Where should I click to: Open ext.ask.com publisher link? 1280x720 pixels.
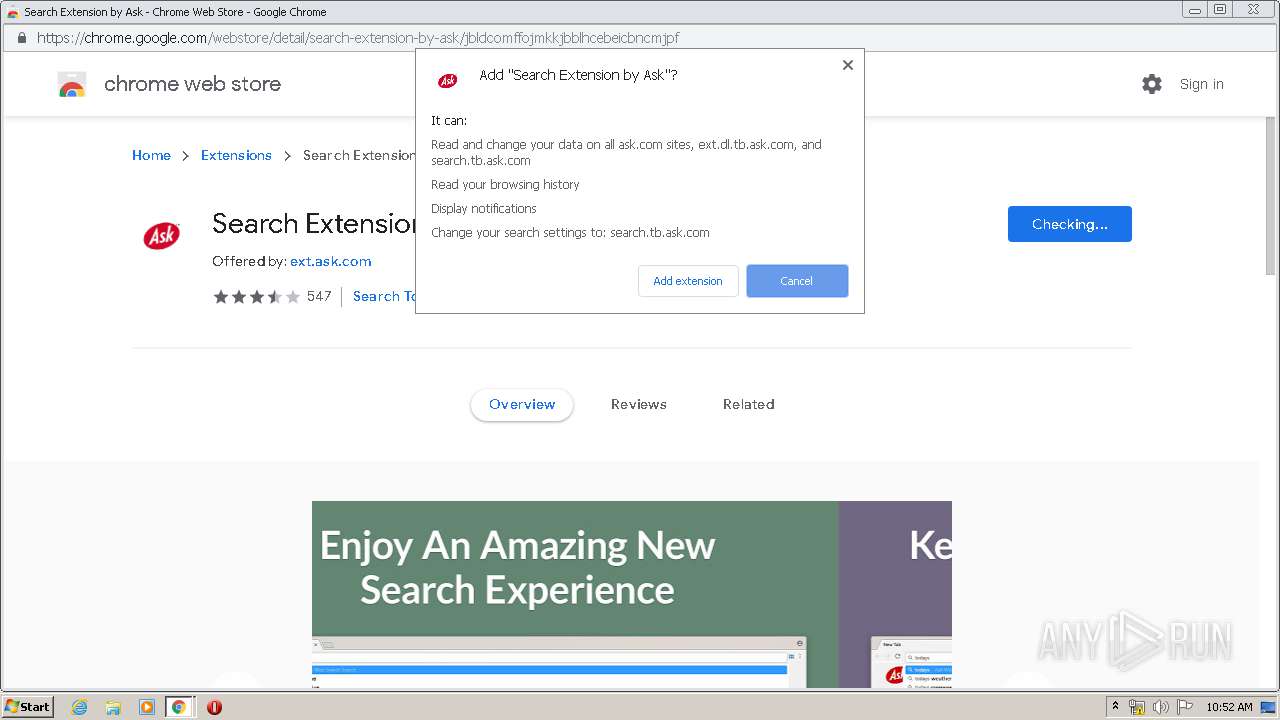coord(331,261)
